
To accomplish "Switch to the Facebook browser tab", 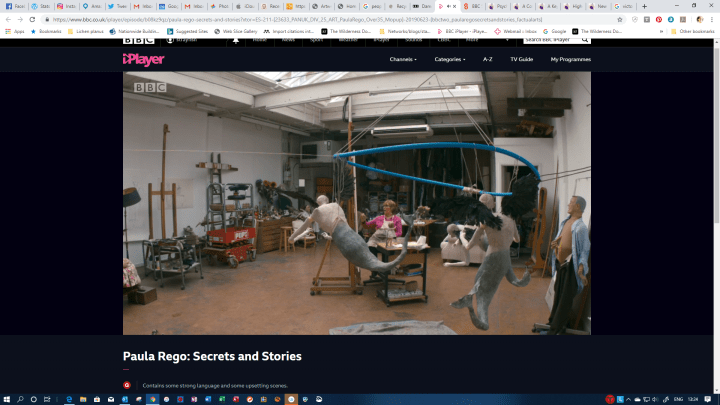I will point(14,6).
